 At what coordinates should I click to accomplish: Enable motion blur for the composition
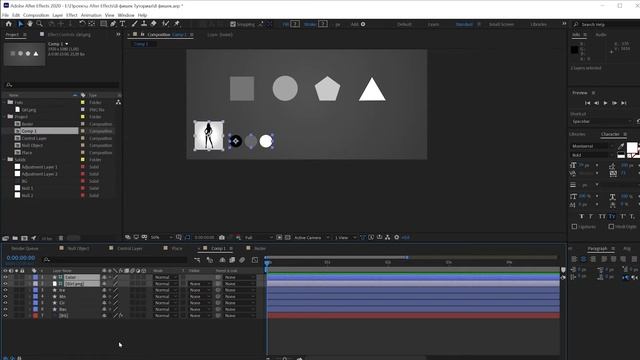click(x=242, y=260)
